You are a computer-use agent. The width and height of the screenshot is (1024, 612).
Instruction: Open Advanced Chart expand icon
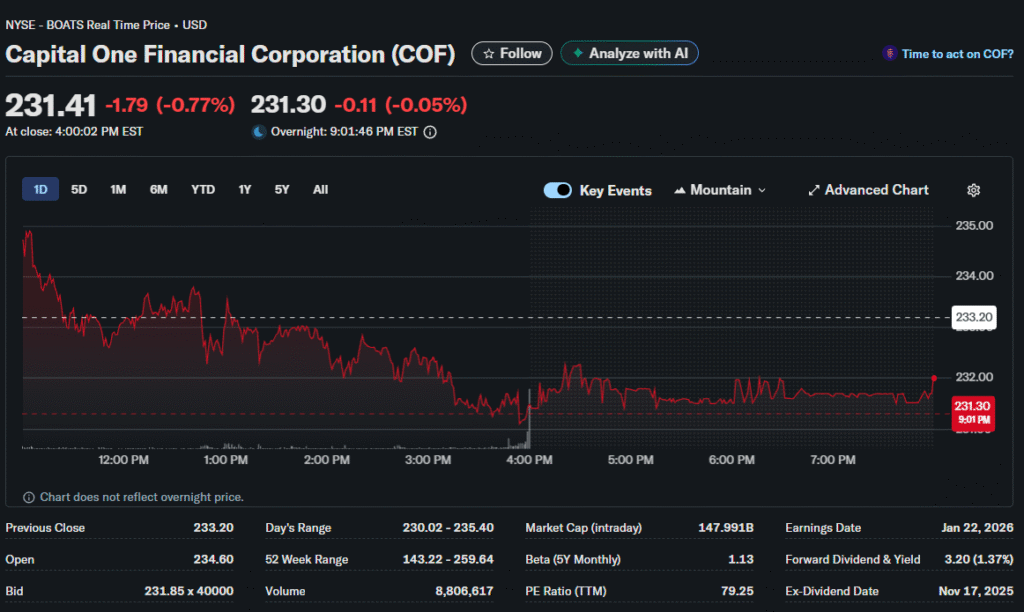(814, 190)
